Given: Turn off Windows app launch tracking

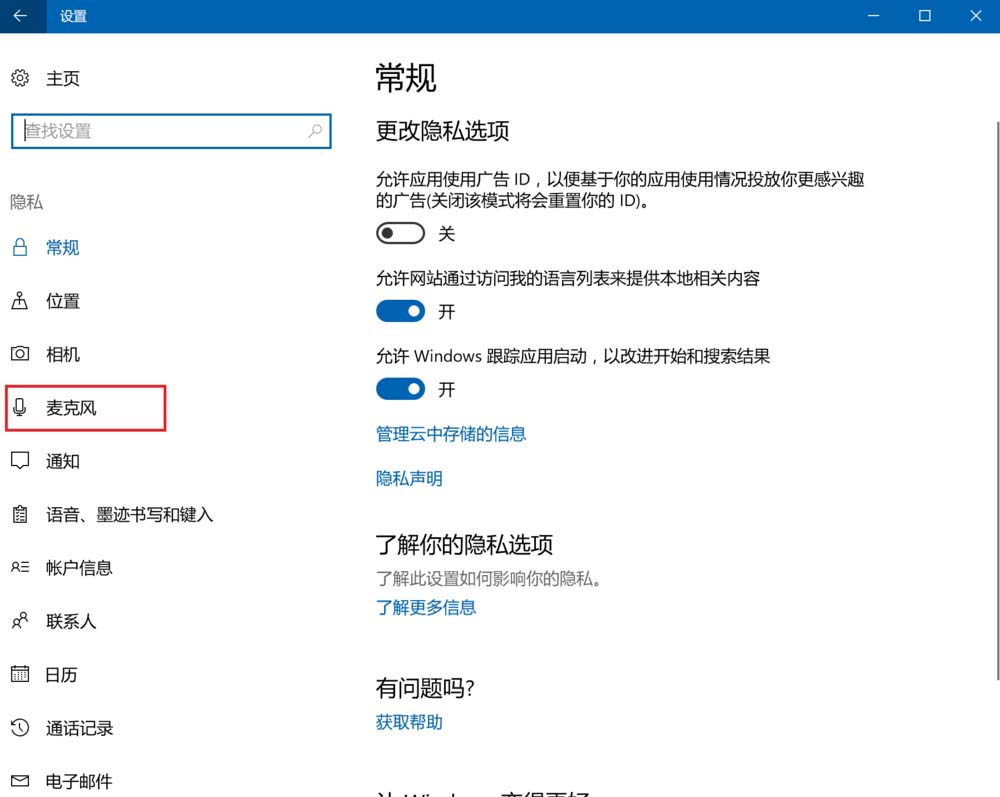Looking at the screenshot, I should [400, 389].
